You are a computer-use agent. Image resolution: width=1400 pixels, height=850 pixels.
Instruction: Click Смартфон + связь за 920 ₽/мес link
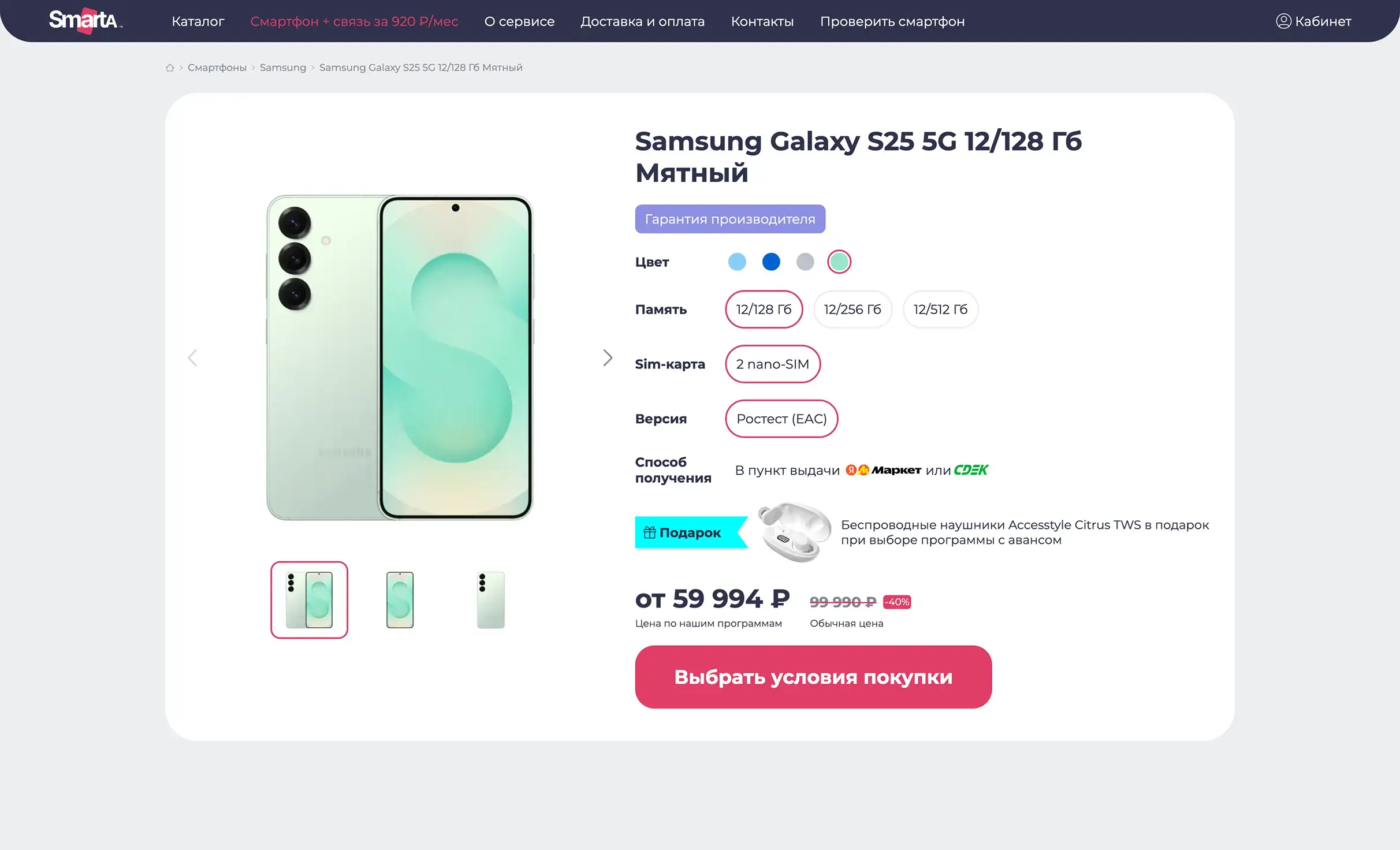click(x=354, y=21)
